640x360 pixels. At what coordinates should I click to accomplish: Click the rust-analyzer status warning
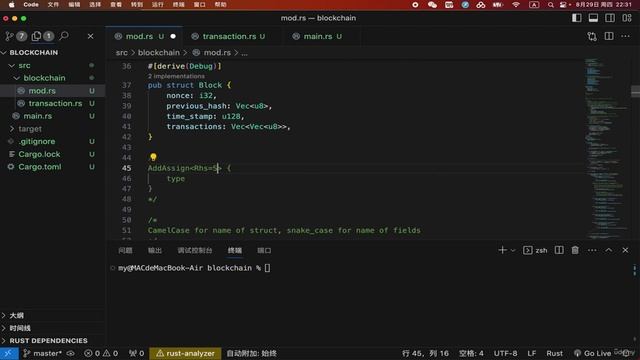coord(185,353)
